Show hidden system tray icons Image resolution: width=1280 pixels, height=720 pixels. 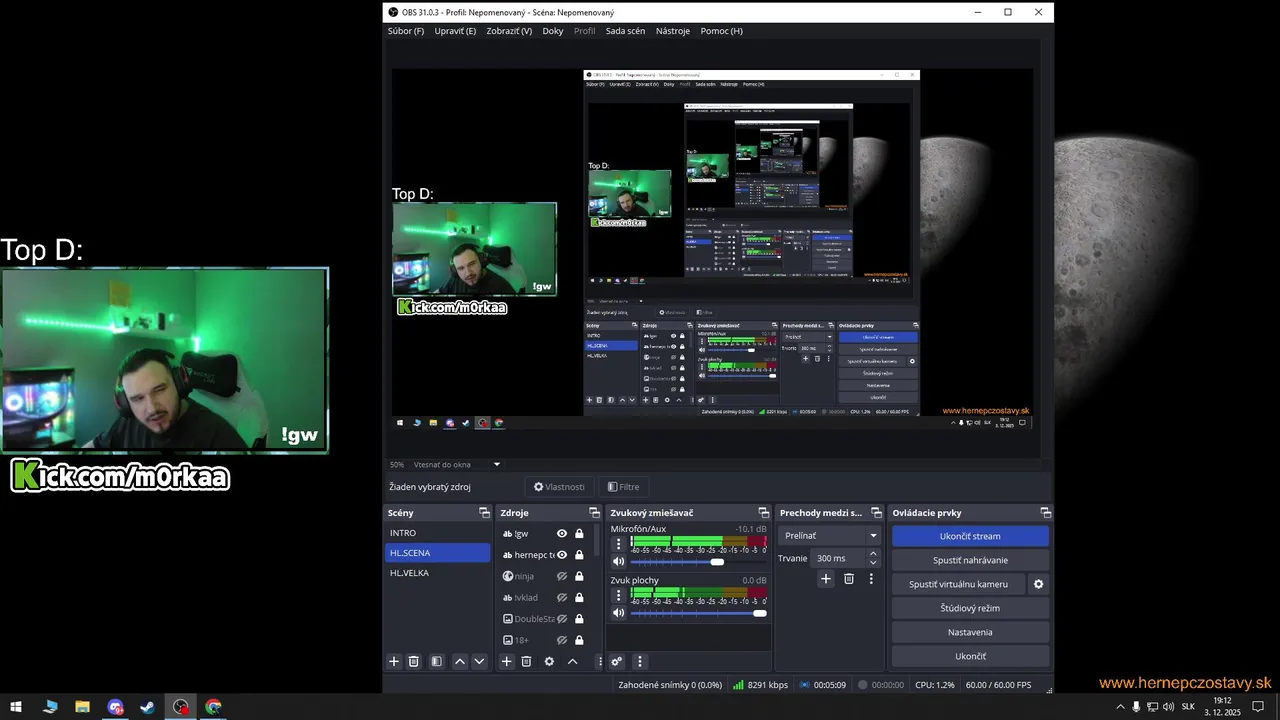[x=1120, y=707]
